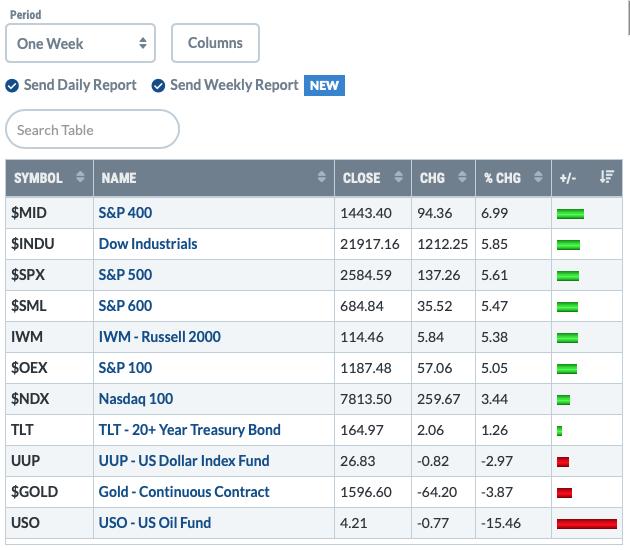Open the S&P 600 link
This screenshot has height=550, width=630.
point(125,306)
